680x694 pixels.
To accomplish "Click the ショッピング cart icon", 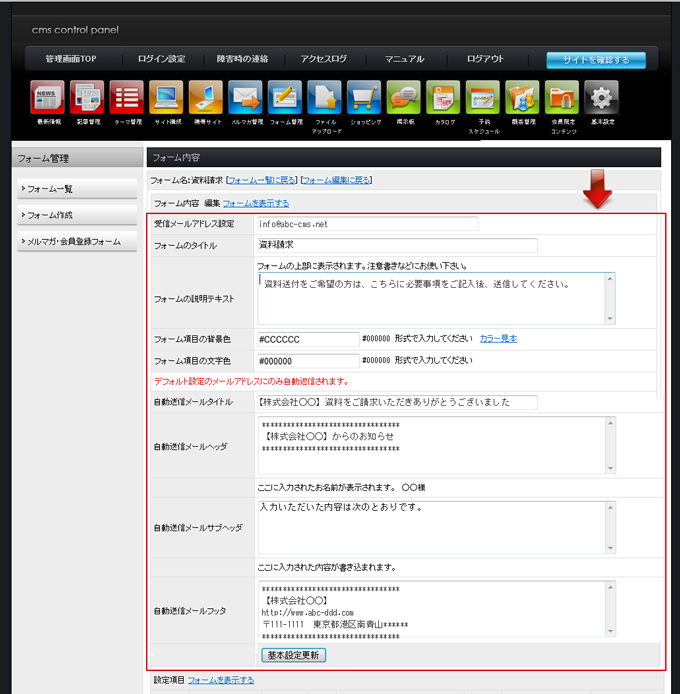I will [365, 98].
